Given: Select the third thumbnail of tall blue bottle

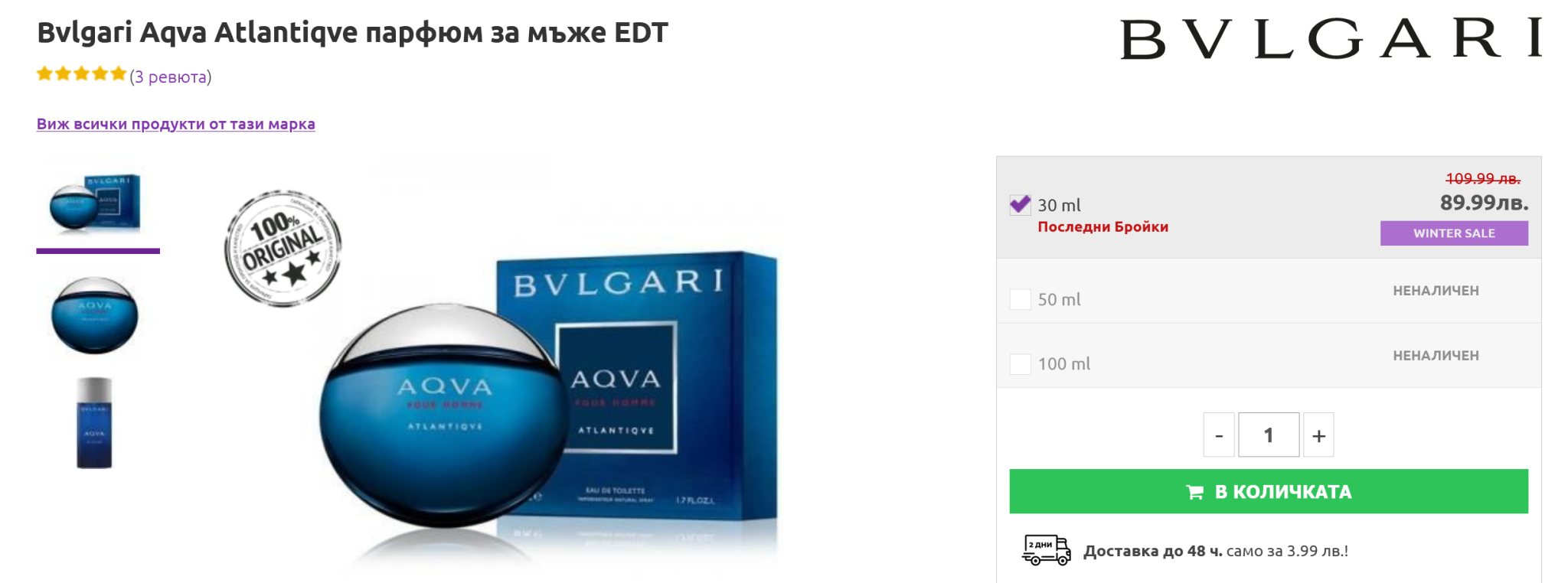Looking at the screenshot, I should [94, 422].
